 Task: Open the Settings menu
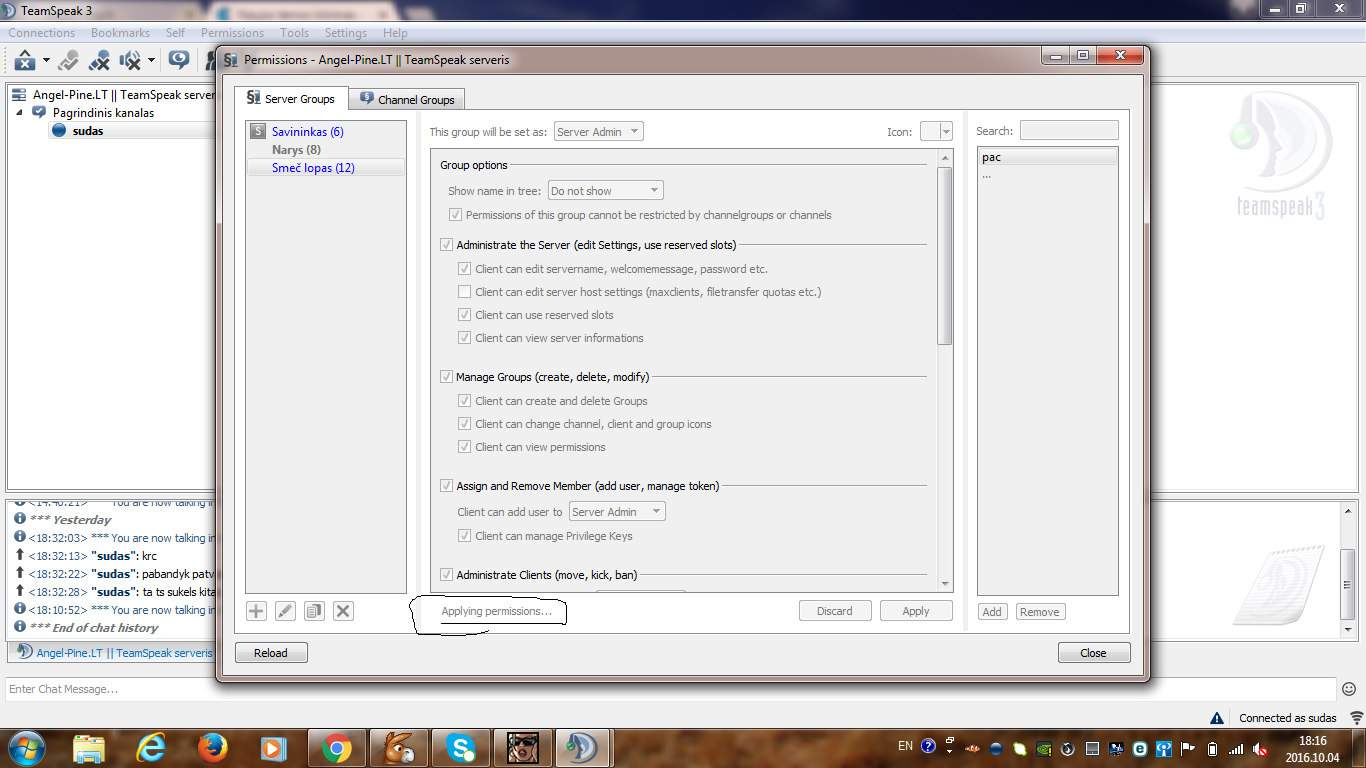[x=346, y=33]
